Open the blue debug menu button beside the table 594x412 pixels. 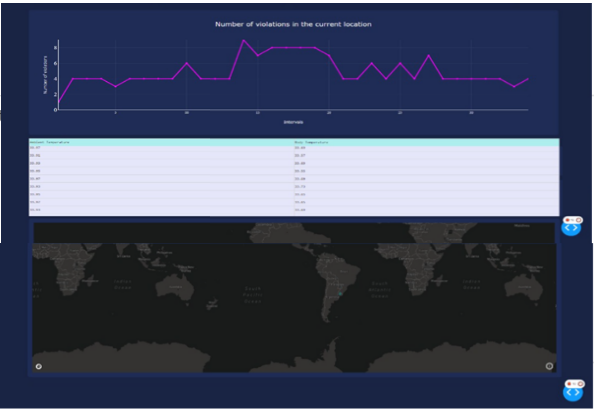pyautogui.click(x=571, y=228)
